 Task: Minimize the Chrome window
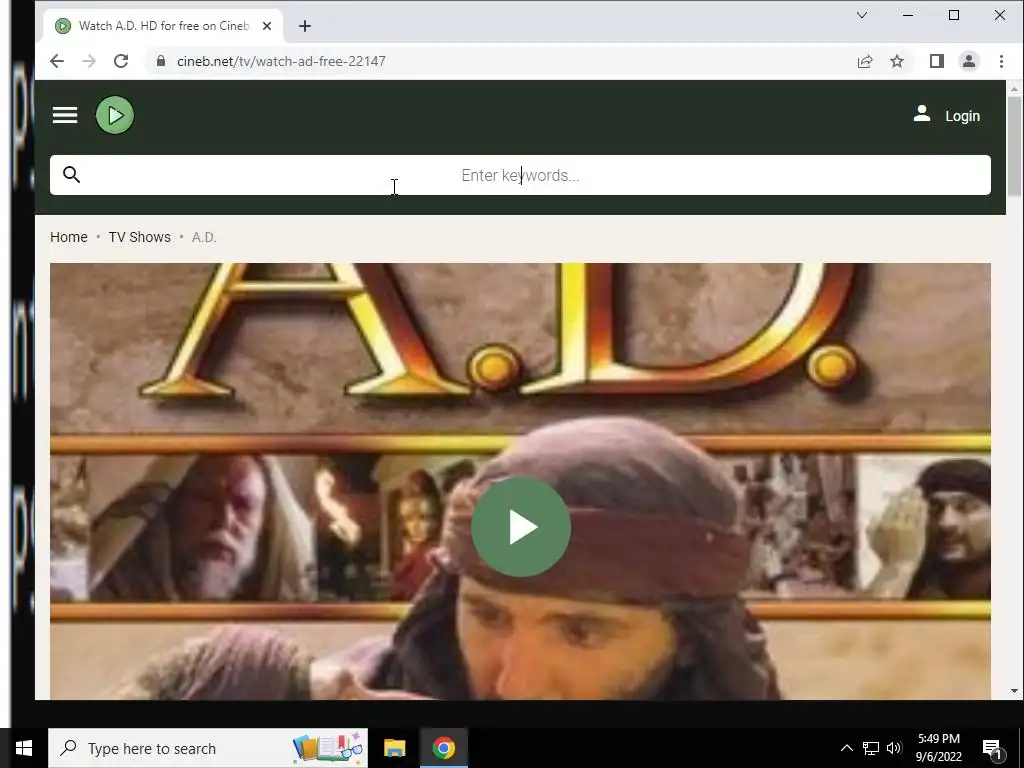point(908,15)
